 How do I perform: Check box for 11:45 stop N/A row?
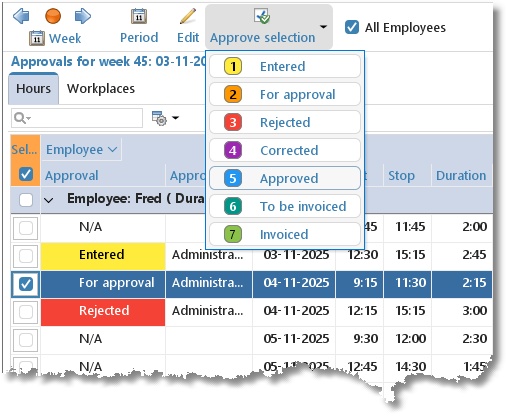[x=26, y=228]
